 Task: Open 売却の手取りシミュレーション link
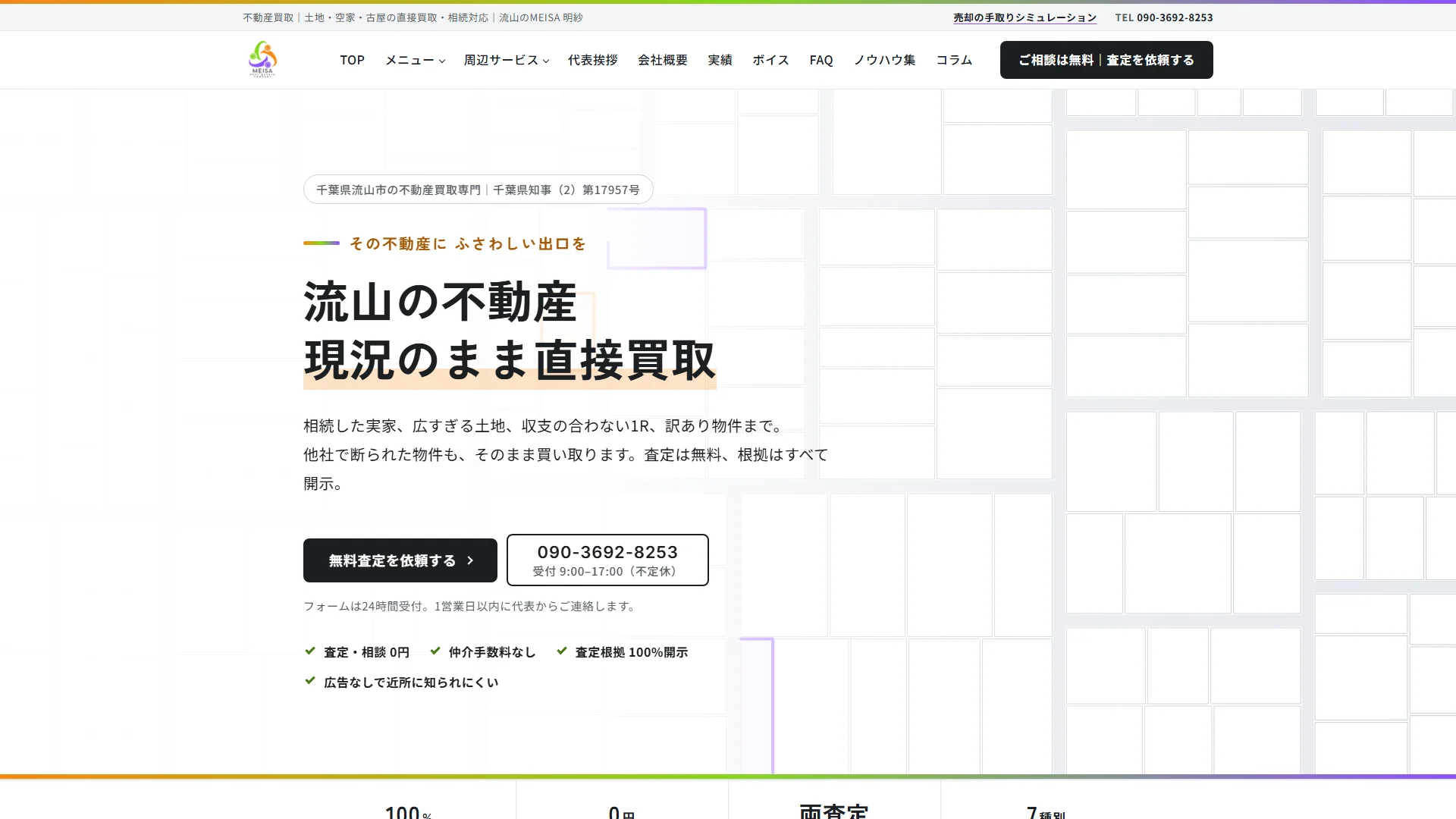tap(1025, 17)
